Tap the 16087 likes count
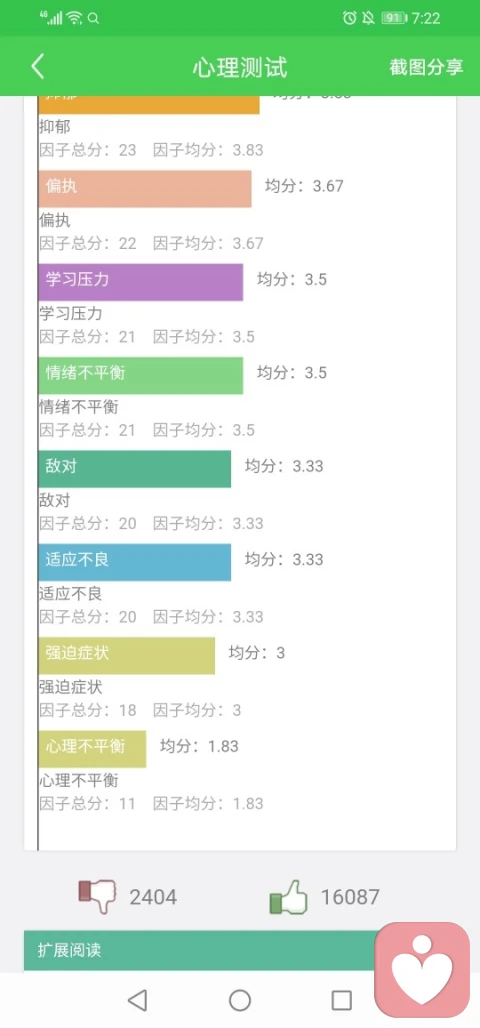Viewport: 480px width, 1028px height. [x=350, y=897]
